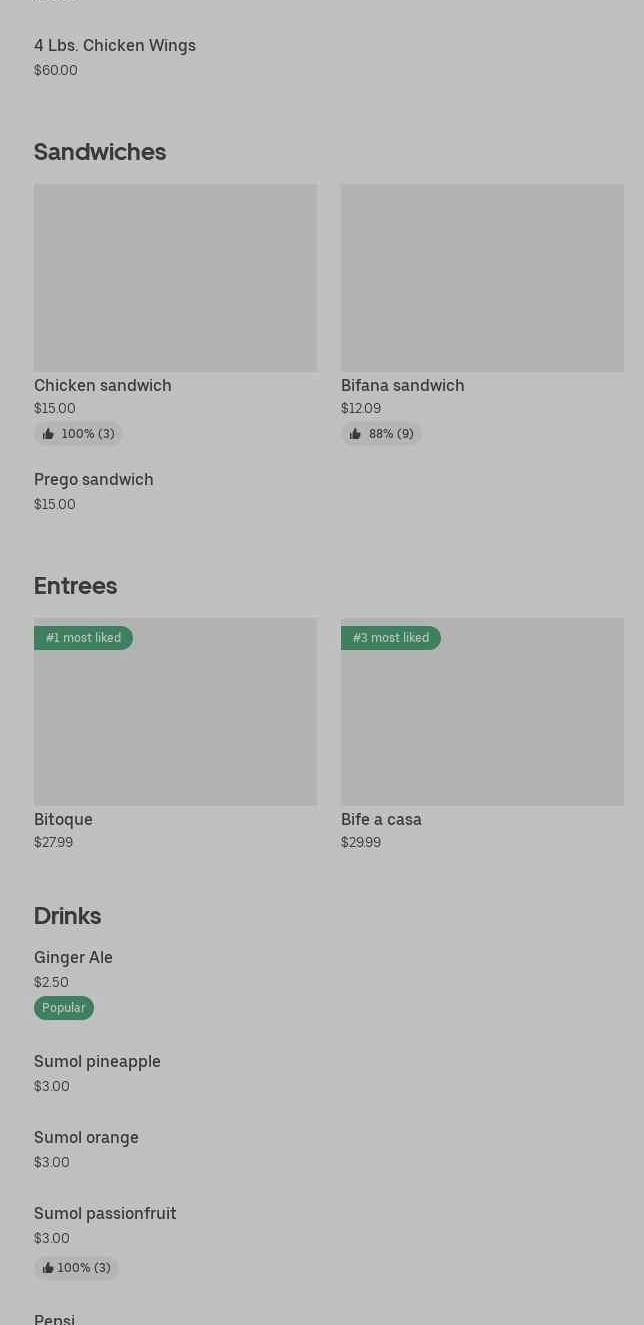
Task: Click the Entrees section heading
Action: (76, 586)
